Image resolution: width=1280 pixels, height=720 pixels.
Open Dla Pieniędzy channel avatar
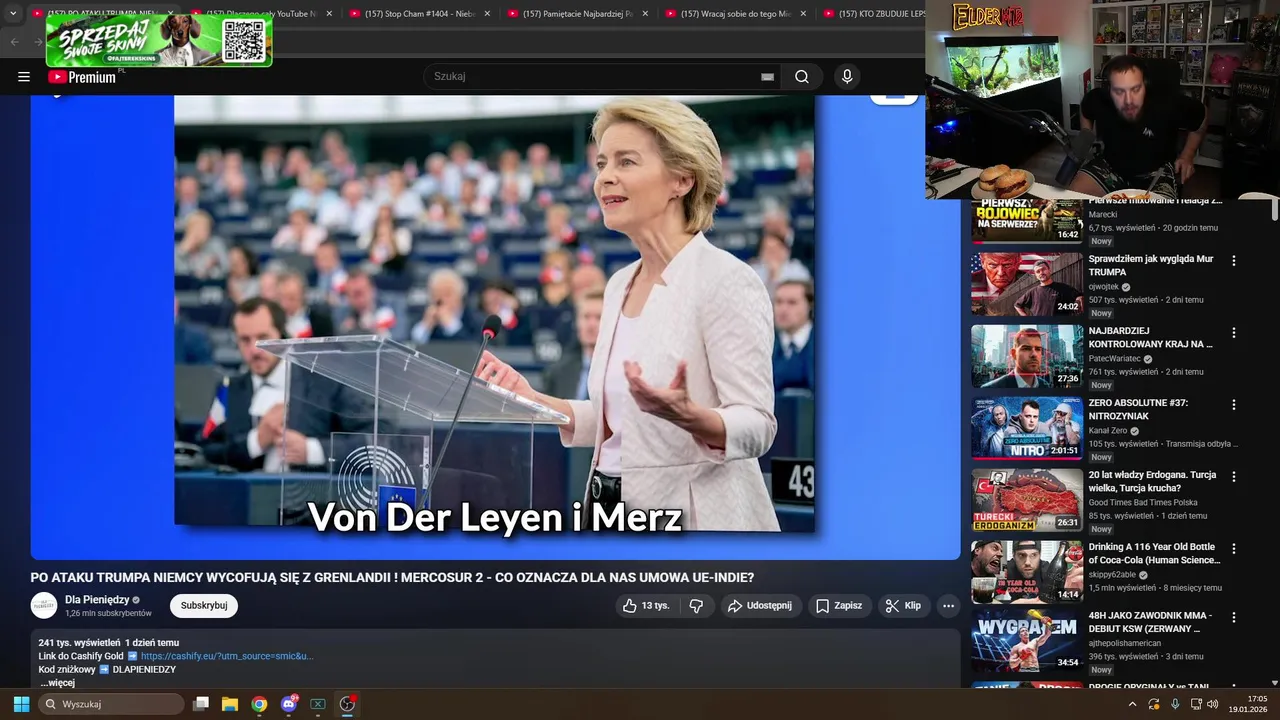click(x=44, y=606)
